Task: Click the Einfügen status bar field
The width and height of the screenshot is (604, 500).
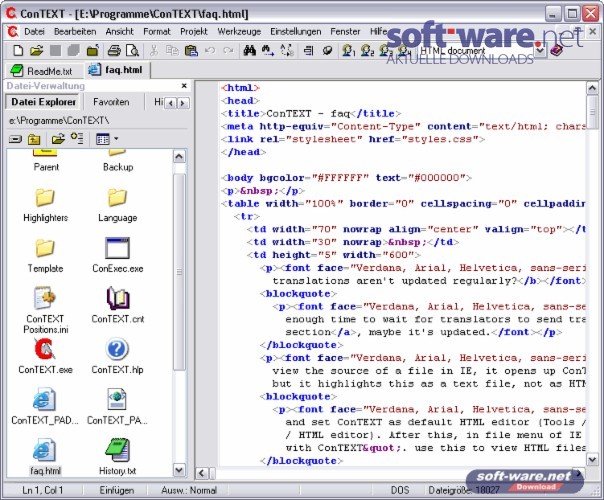Action: click(117, 490)
